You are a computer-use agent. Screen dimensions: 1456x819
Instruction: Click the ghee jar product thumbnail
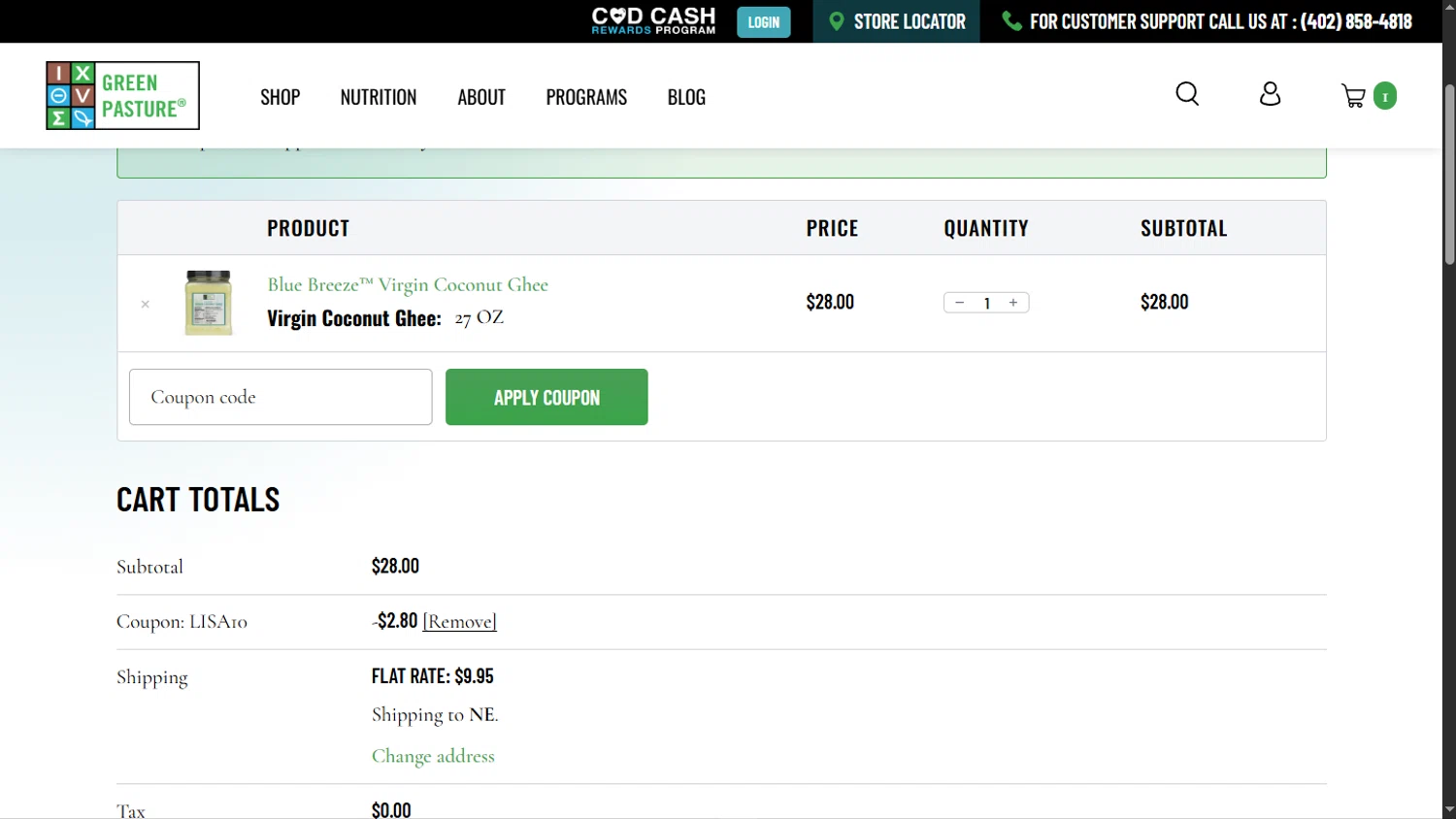point(209,303)
